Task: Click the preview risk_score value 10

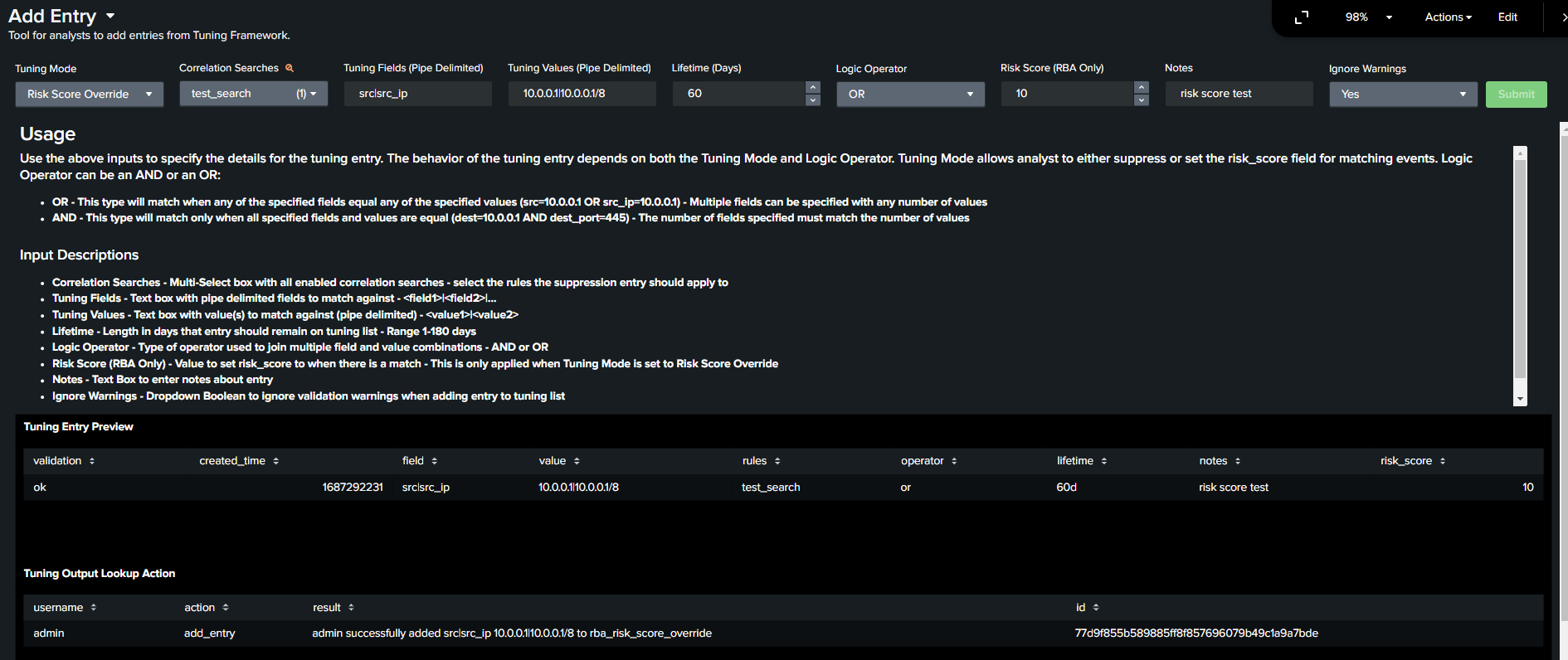Action: (1528, 488)
